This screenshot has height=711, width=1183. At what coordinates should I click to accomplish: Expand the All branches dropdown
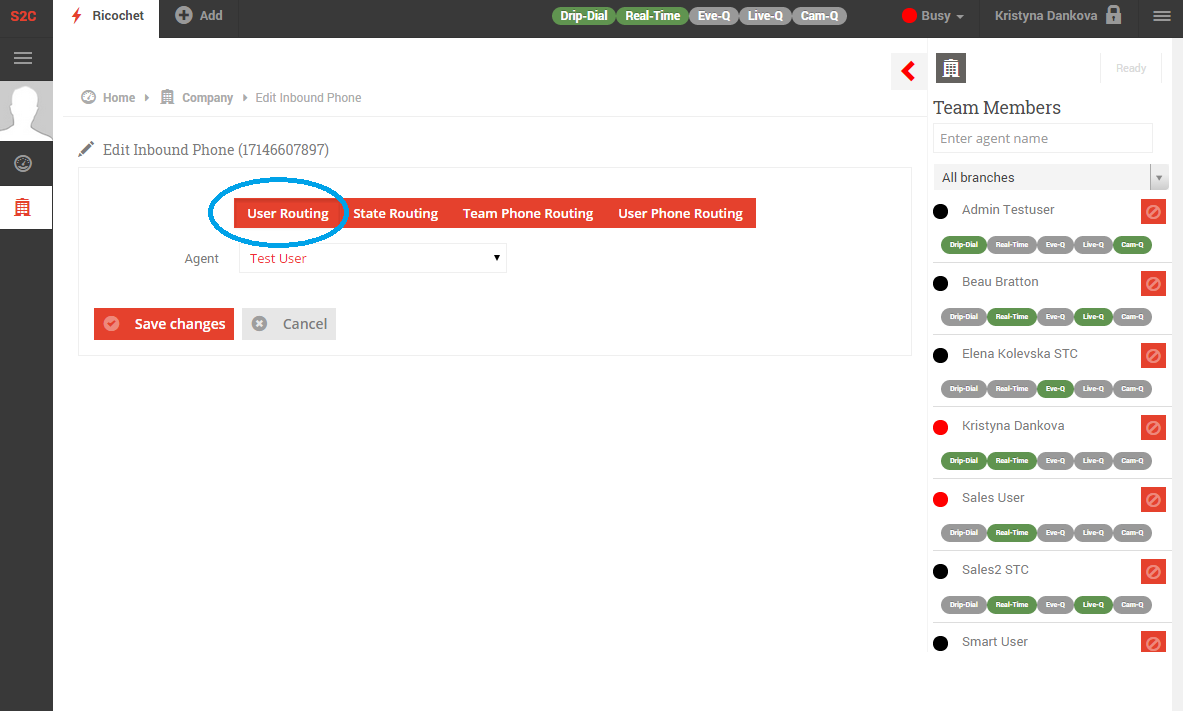point(1050,178)
